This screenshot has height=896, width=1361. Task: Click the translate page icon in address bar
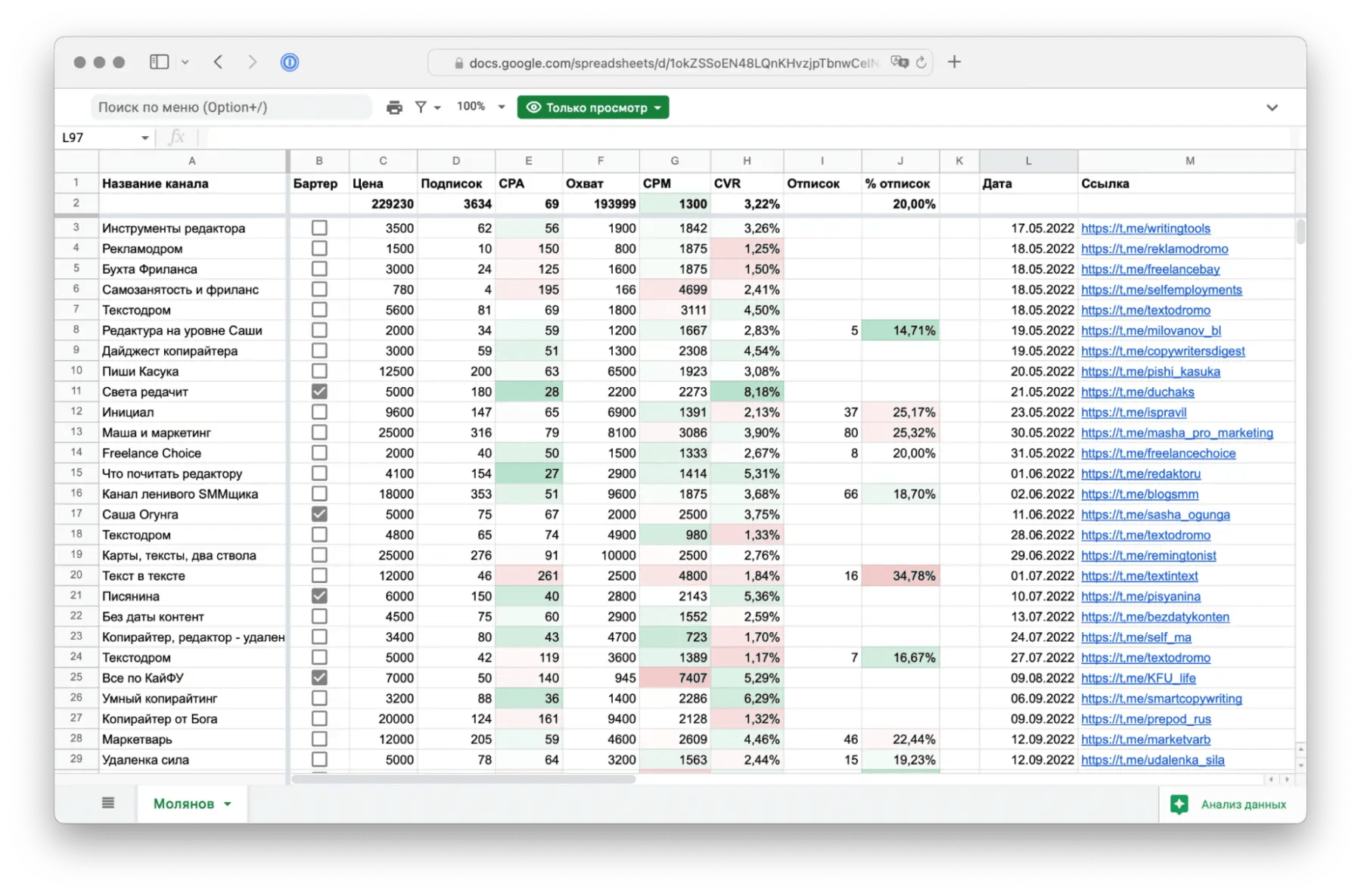(x=899, y=63)
